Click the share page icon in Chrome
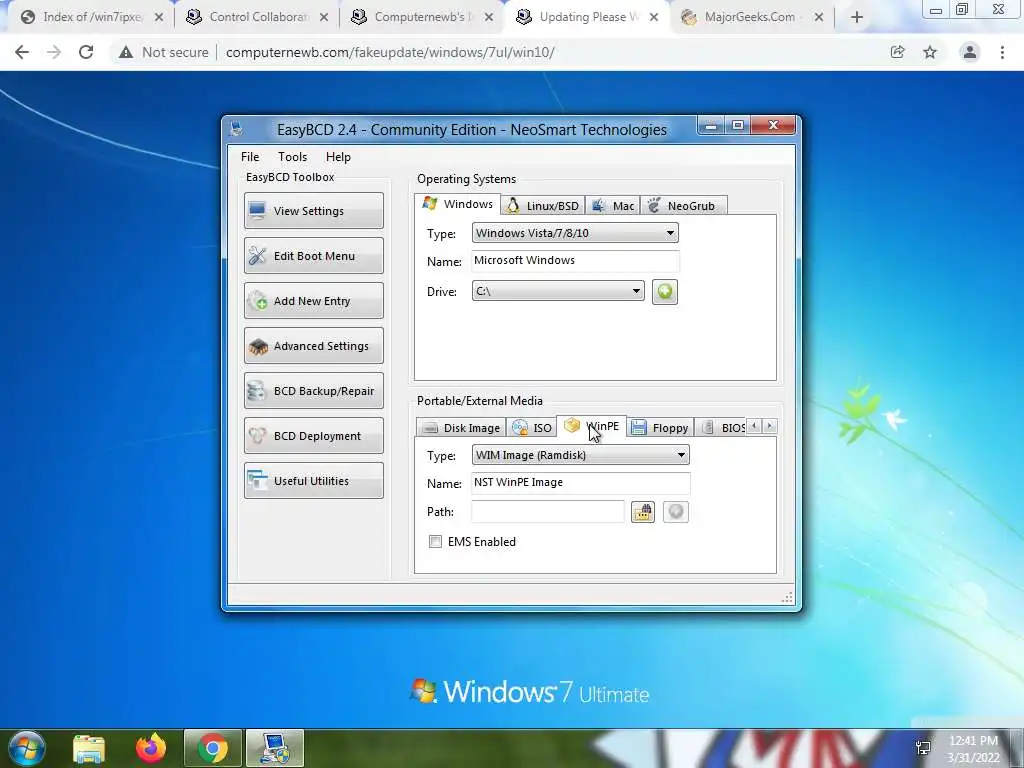The image size is (1024, 768). [897, 52]
